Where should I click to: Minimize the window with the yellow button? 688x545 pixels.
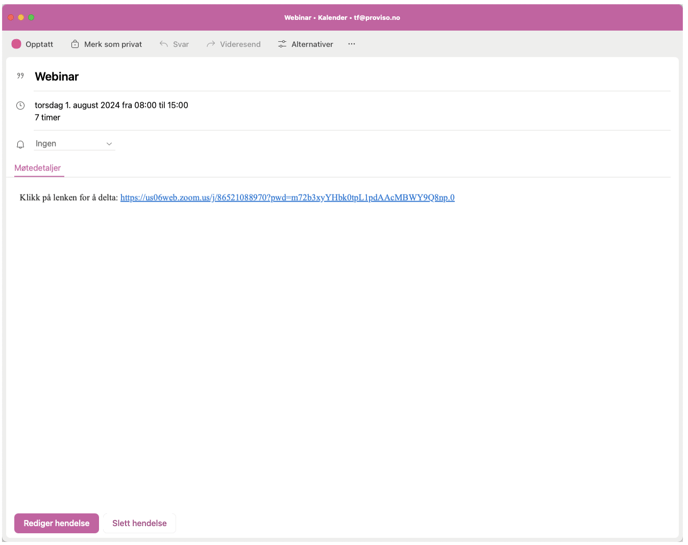pyautogui.click(x=21, y=17)
